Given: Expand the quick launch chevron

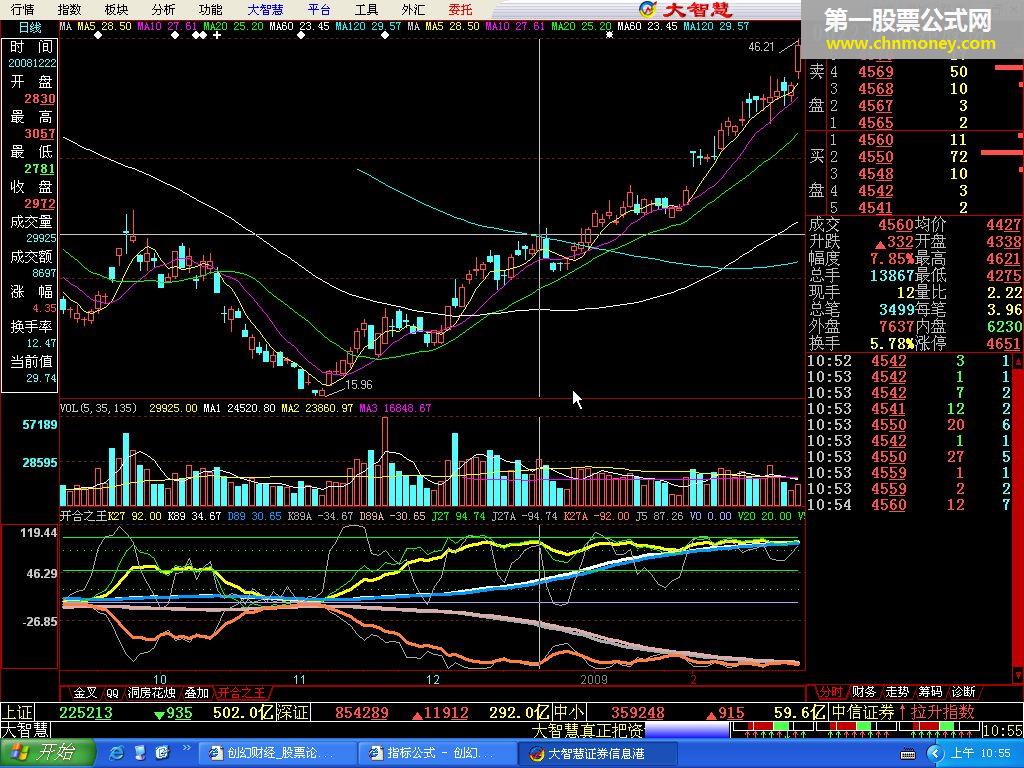Looking at the screenshot, I should pos(186,748).
